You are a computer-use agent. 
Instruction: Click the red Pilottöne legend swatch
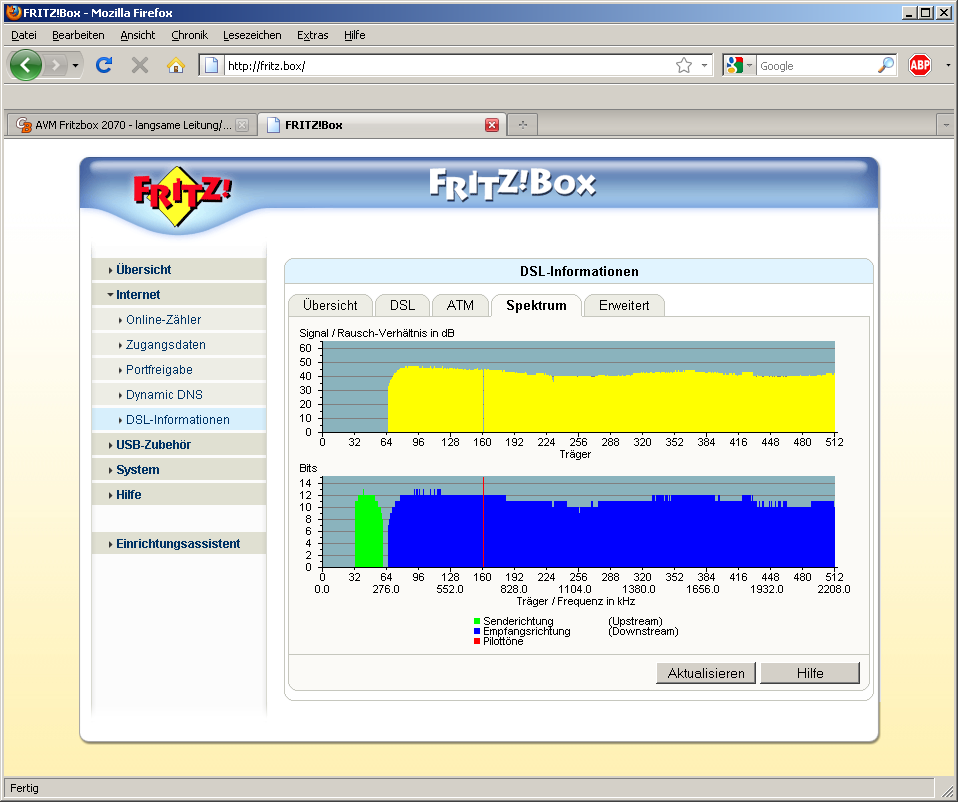click(x=477, y=641)
